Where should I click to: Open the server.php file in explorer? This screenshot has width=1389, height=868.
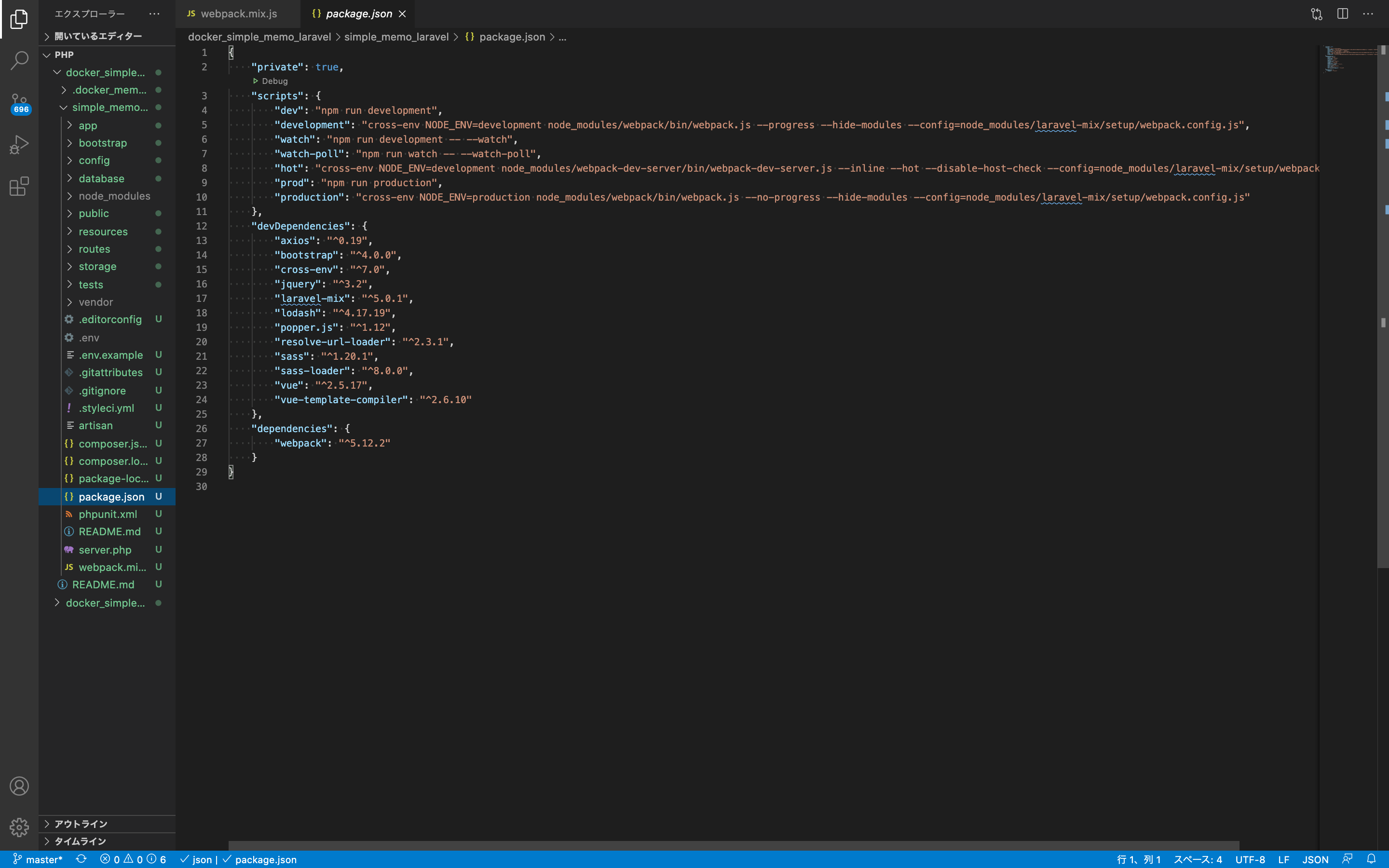[x=105, y=549]
